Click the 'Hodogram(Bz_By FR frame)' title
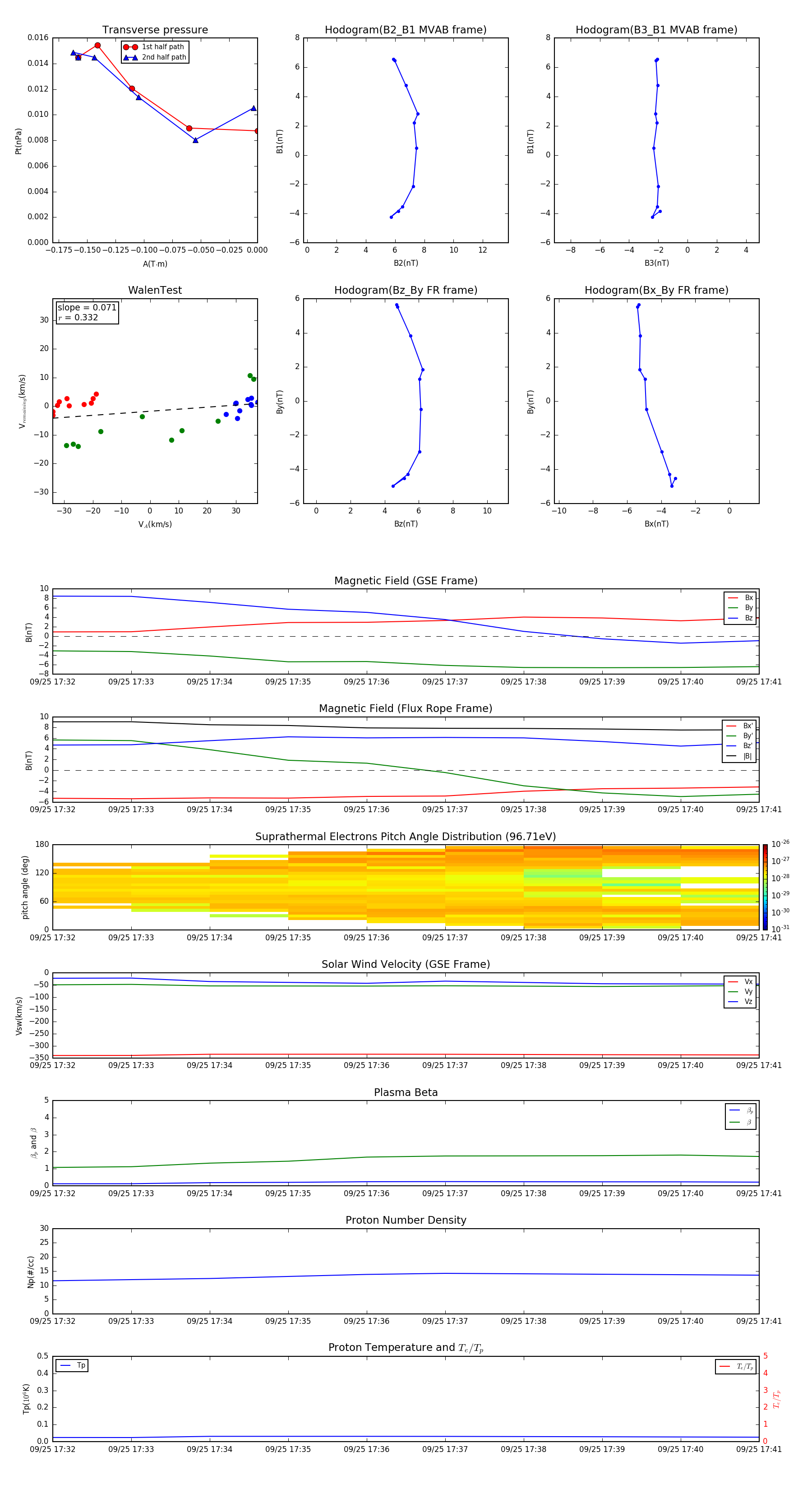The width and height of the screenshot is (812, 1489). [406, 290]
